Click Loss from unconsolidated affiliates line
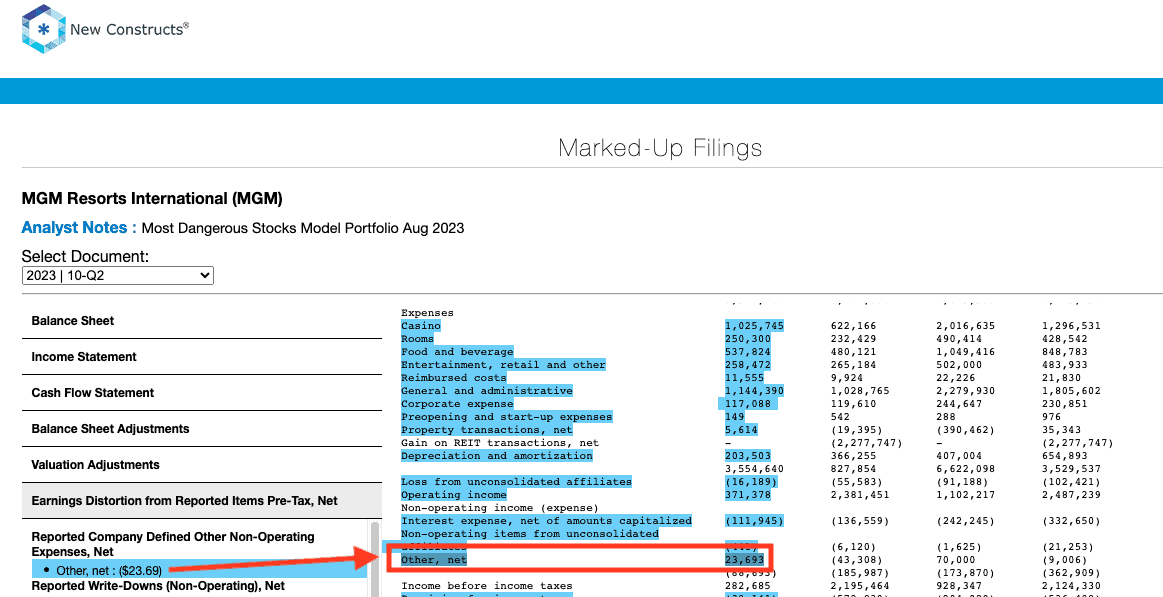 pyautogui.click(x=516, y=481)
